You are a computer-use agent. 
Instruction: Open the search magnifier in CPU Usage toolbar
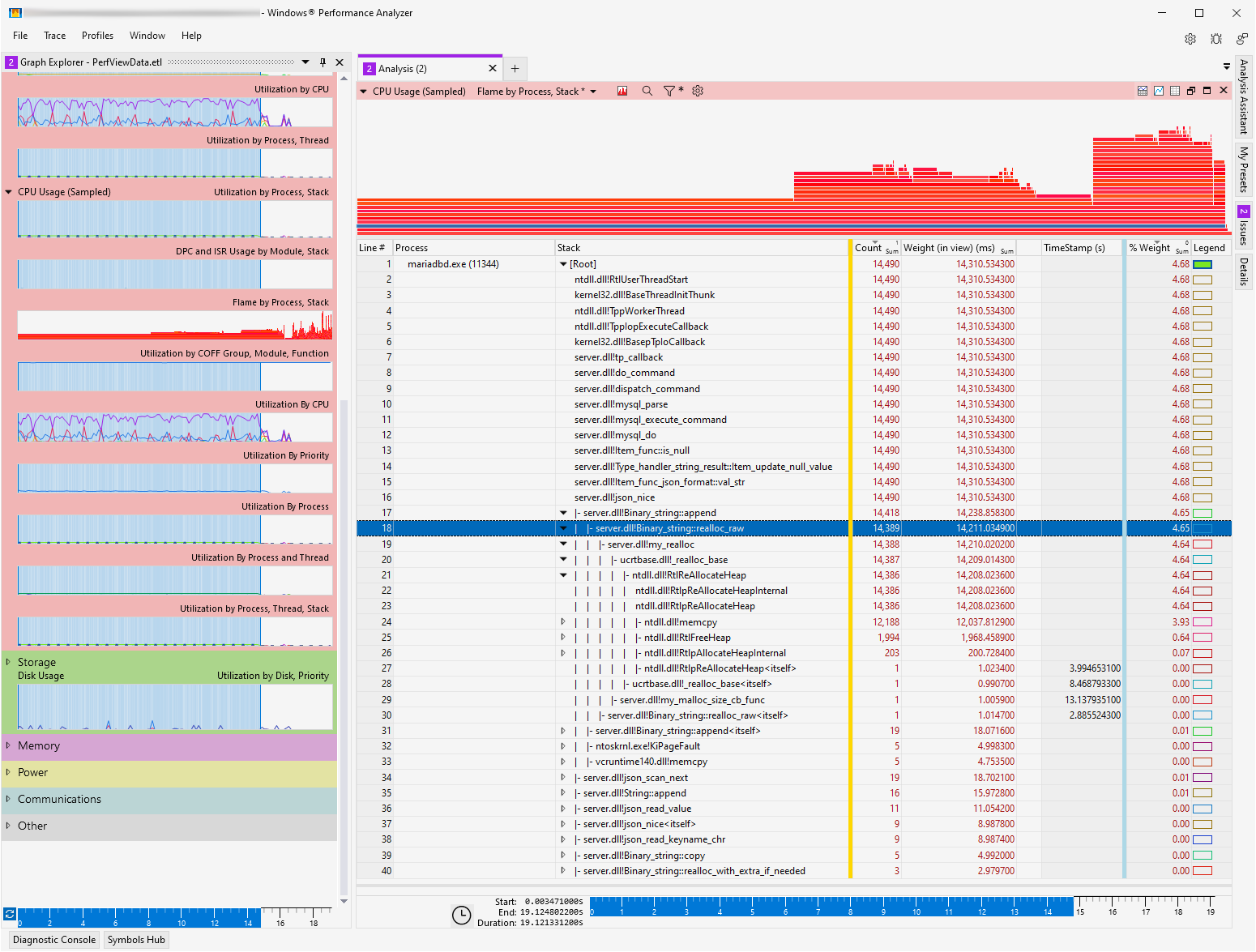pyautogui.click(x=647, y=92)
